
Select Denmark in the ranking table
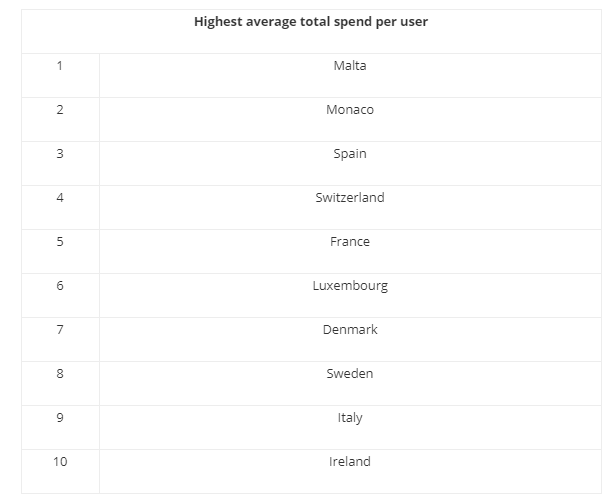350,330
